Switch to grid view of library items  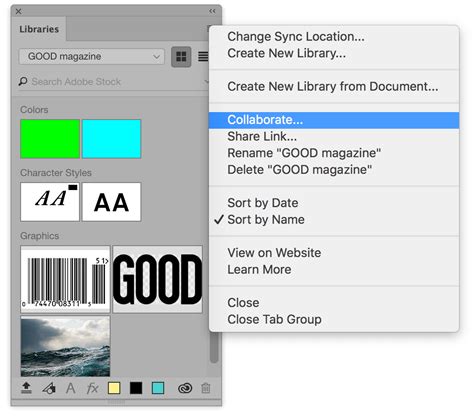[181, 57]
